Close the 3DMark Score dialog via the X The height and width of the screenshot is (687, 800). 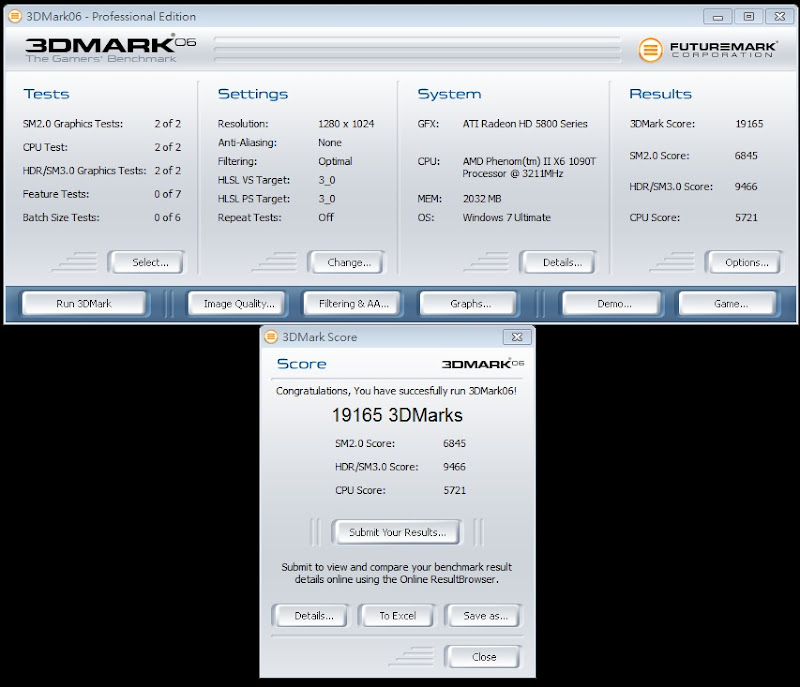tap(517, 337)
